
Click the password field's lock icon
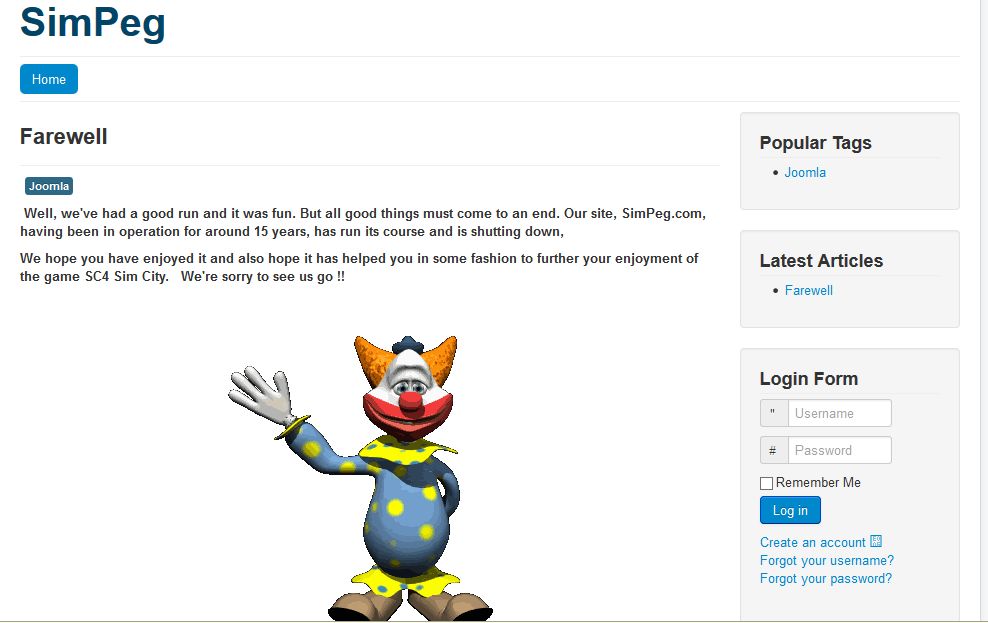pyautogui.click(x=774, y=450)
